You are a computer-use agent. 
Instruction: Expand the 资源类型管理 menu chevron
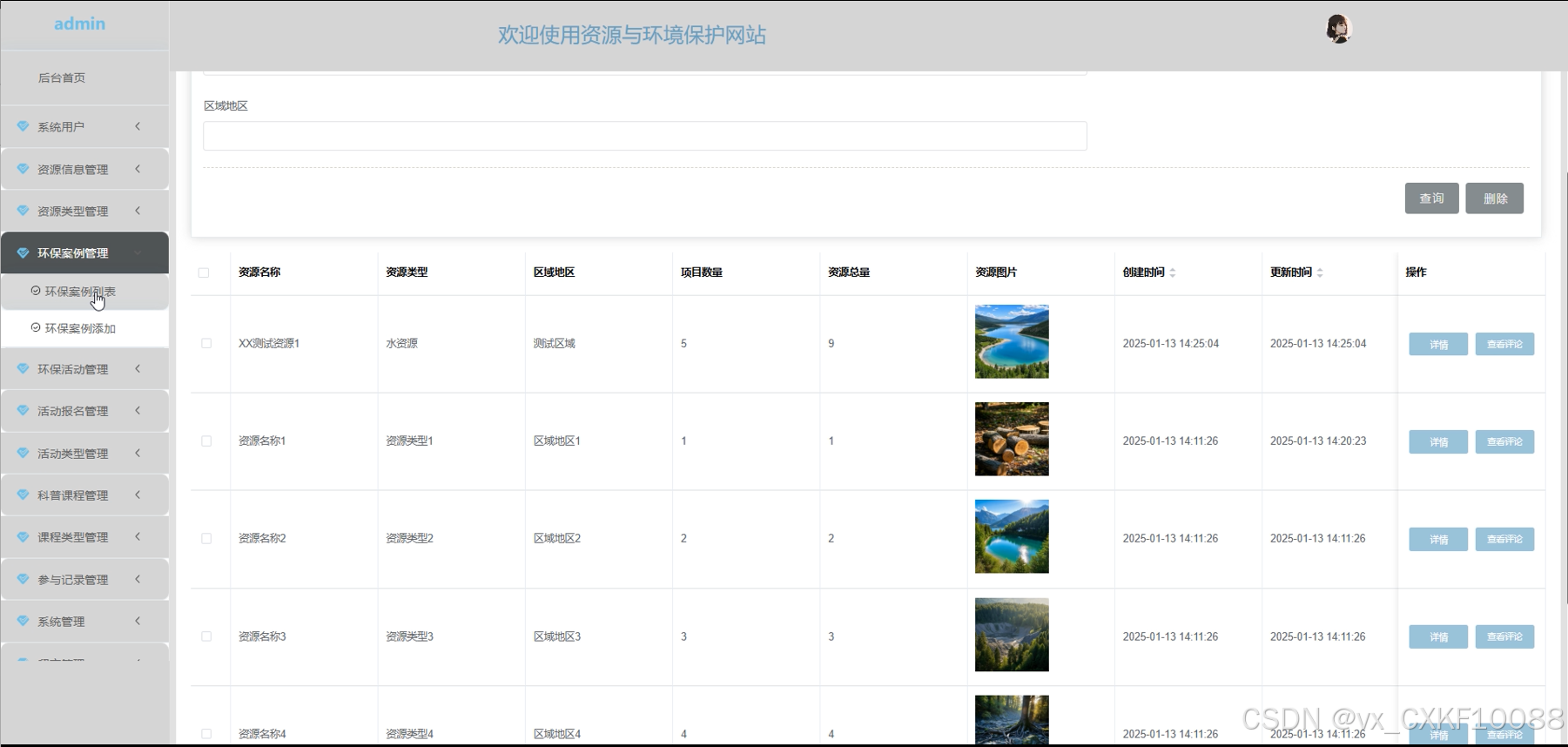click(x=138, y=211)
